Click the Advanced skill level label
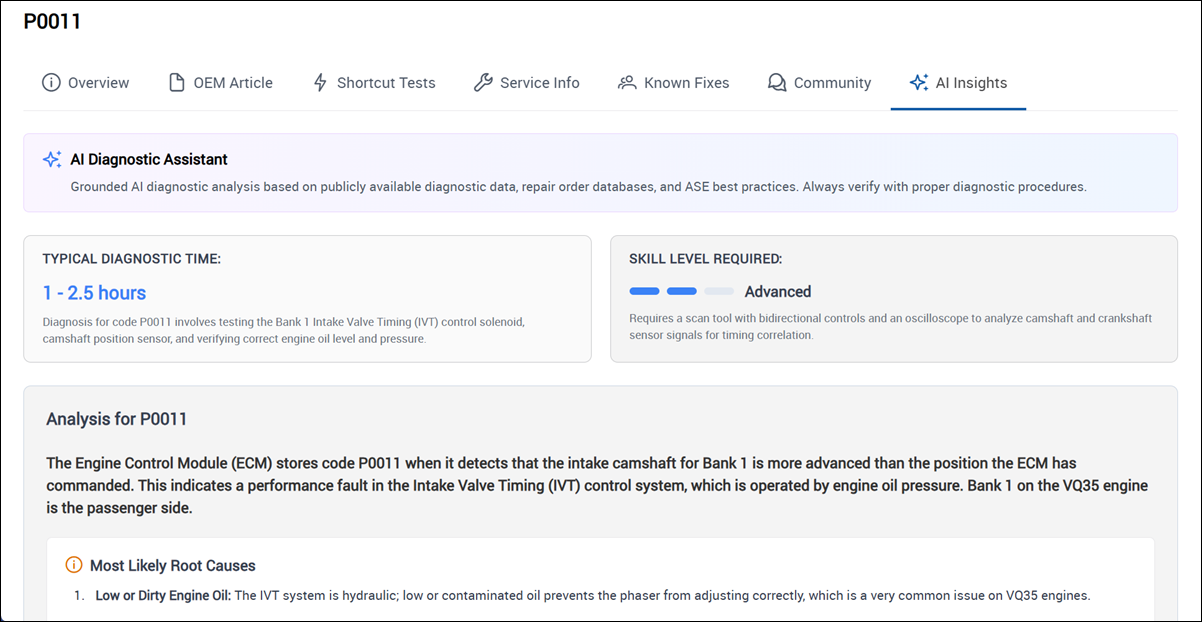The image size is (1202, 622). pos(777,292)
